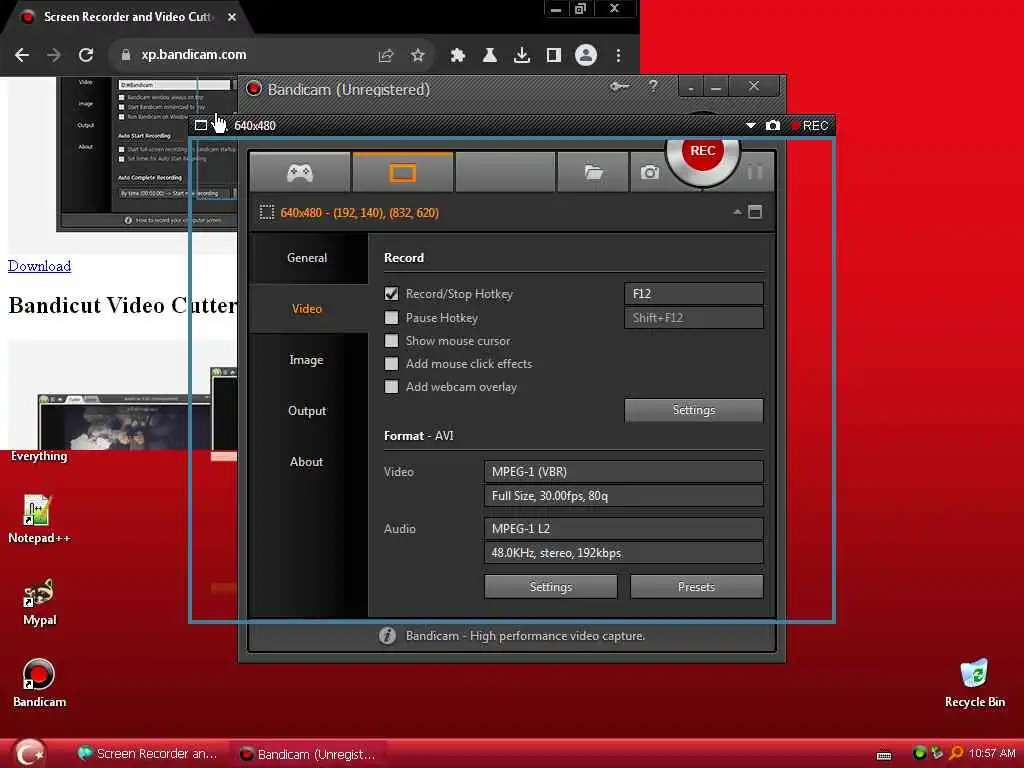Open the Bandicam output folder icon
Viewport: 1024px width, 768px height.
(593, 172)
